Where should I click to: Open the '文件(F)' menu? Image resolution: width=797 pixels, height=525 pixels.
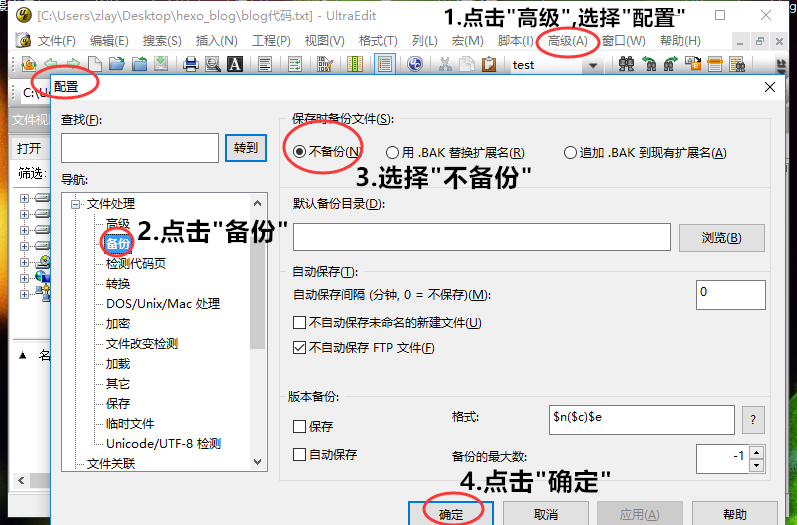pos(56,41)
